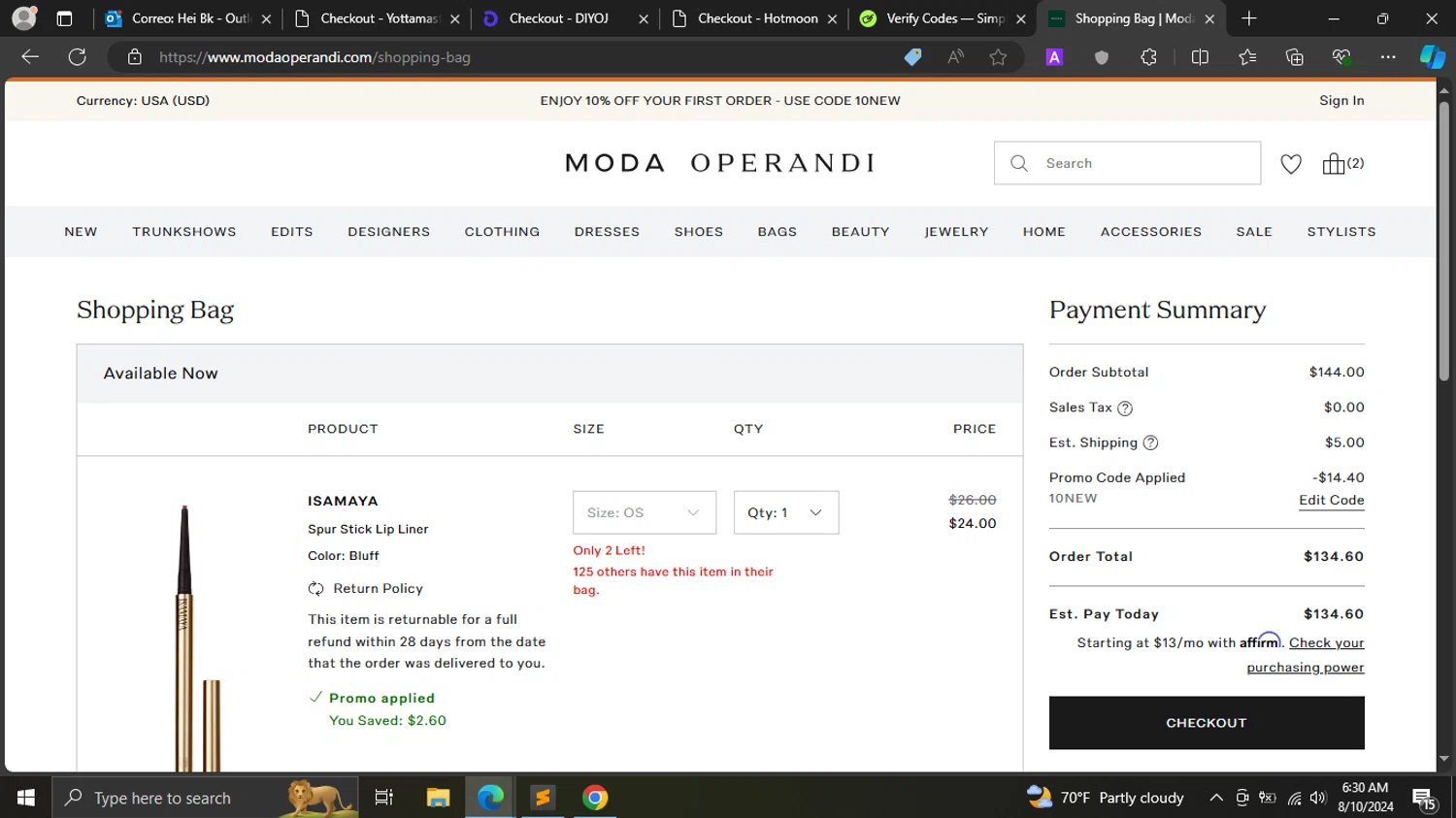This screenshot has width=1456, height=818.
Task: Add this page to favorites star icon
Action: tap(998, 57)
